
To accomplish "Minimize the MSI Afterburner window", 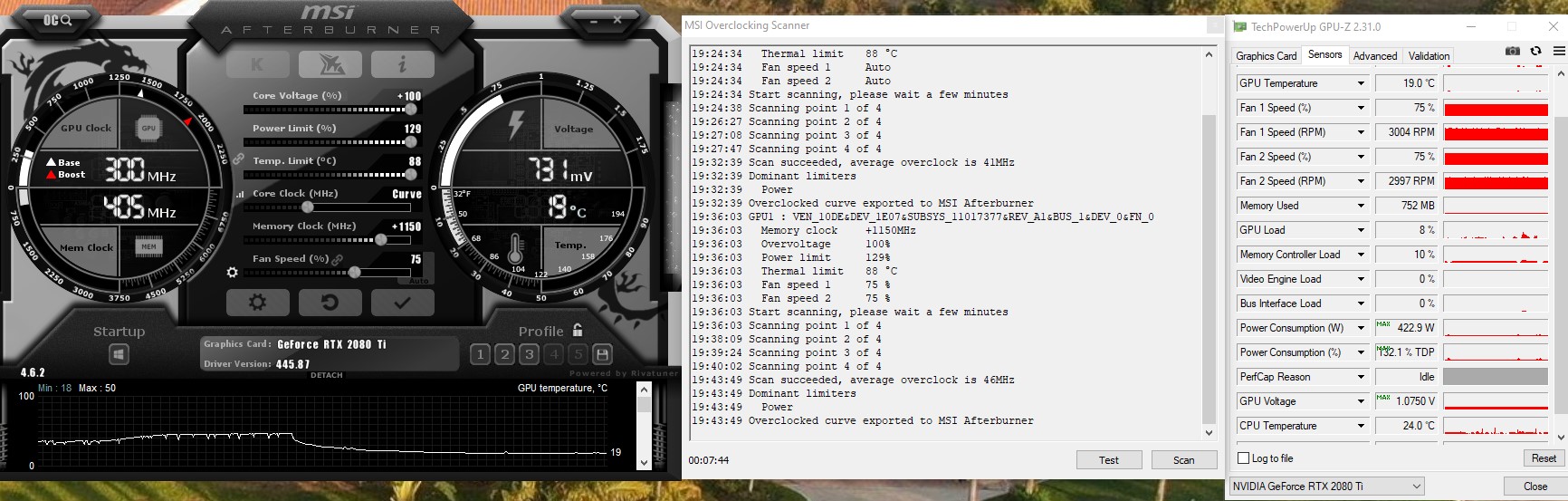I will pyautogui.click(x=593, y=19).
